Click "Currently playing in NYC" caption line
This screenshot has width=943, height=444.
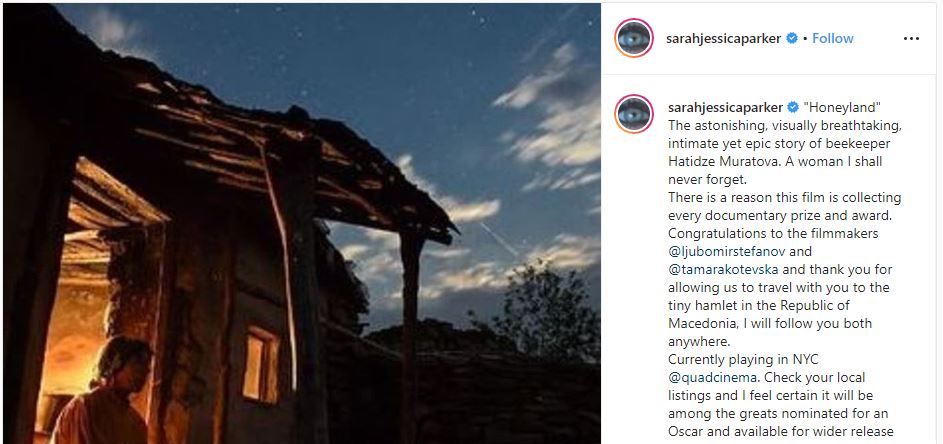click(x=743, y=360)
